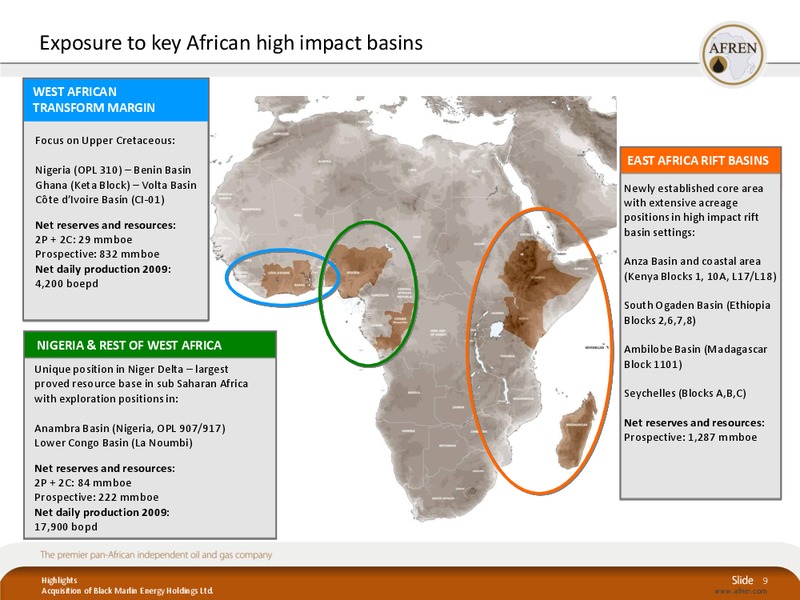Click highlighted Côte d'Ivoire region on the map

point(278,281)
